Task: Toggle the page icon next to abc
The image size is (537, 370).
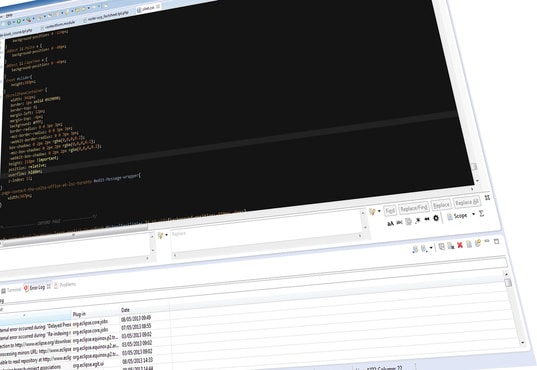Action: click(x=409, y=221)
